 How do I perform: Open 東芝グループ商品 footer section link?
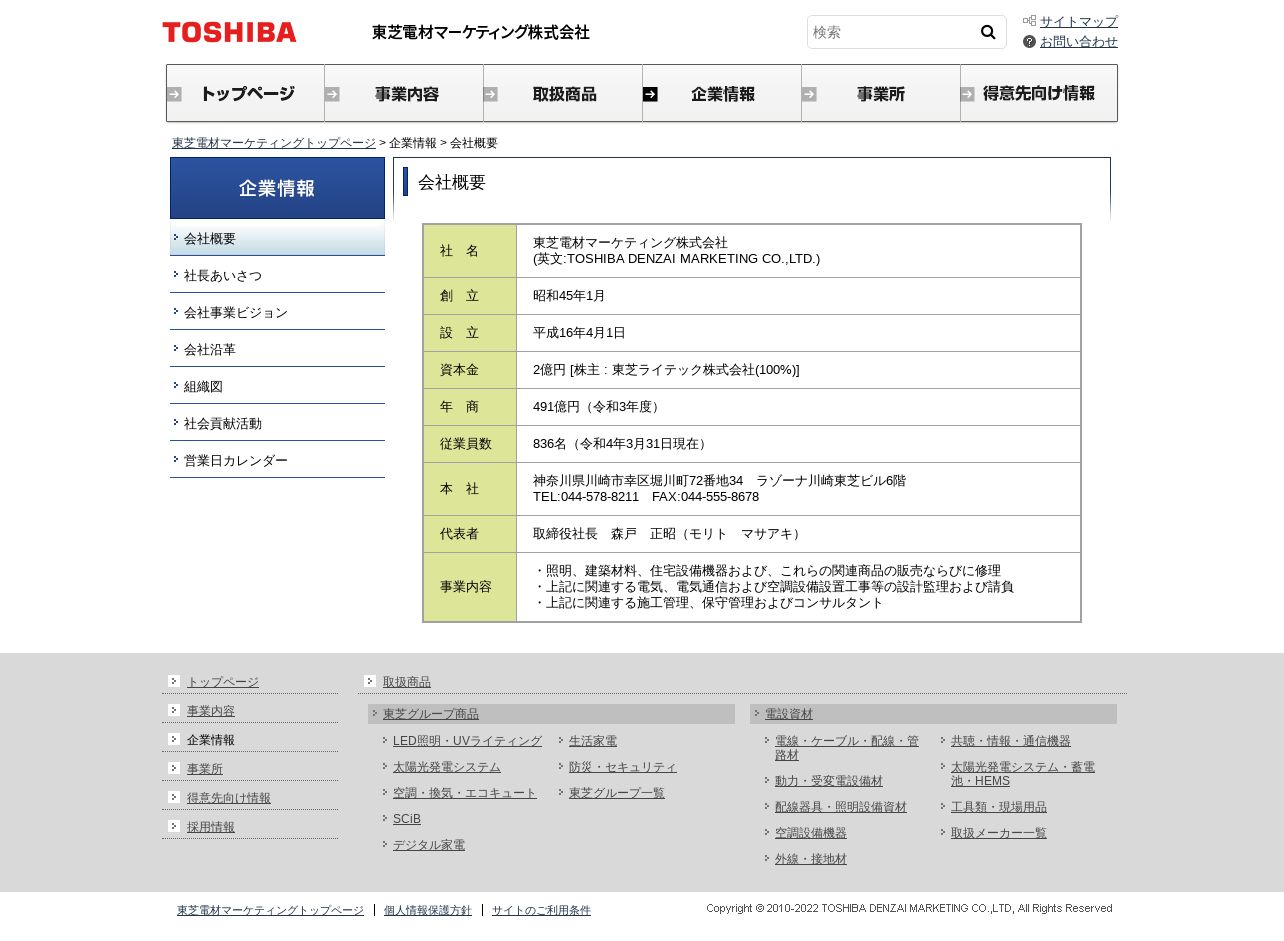click(431, 714)
